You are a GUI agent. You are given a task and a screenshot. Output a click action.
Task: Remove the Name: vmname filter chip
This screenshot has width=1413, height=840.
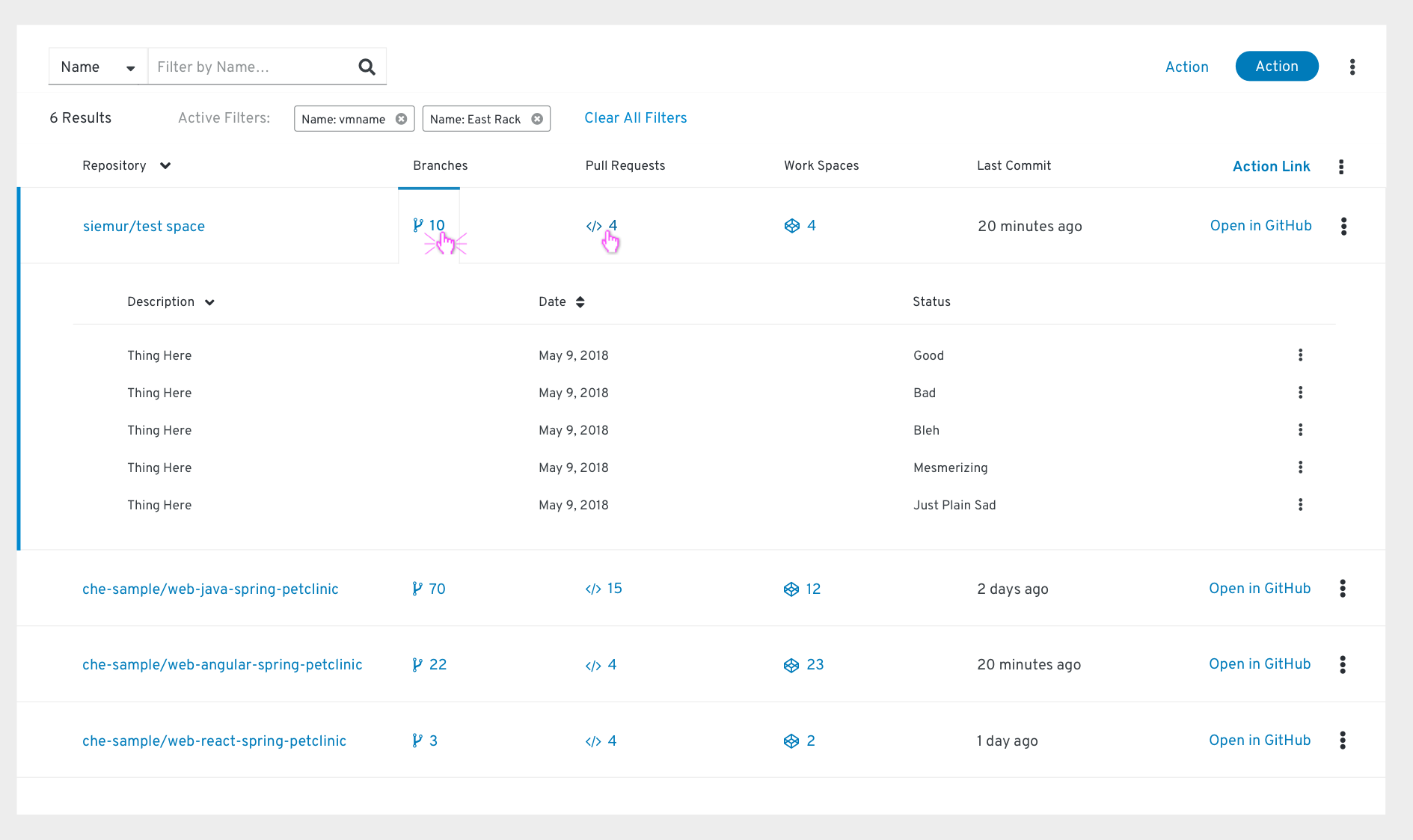402,118
